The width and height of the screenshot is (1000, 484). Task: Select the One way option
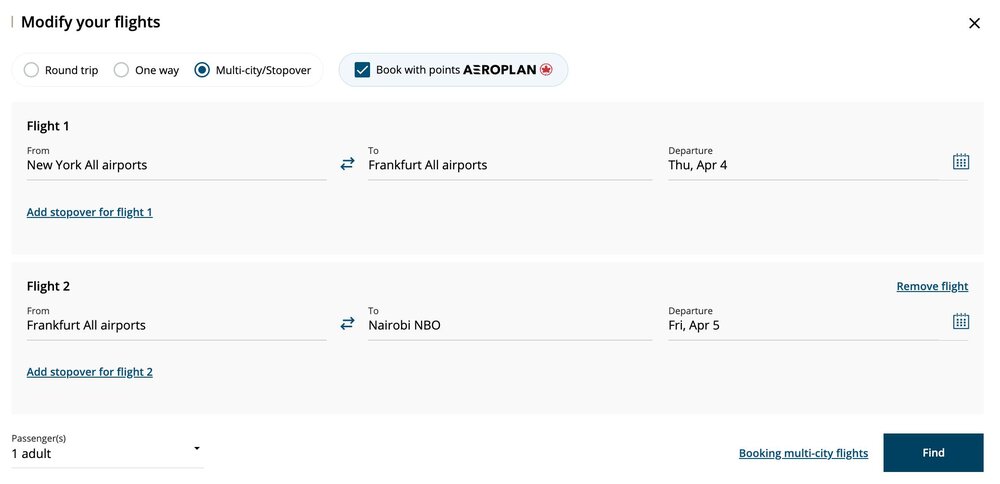coord(121,70)
